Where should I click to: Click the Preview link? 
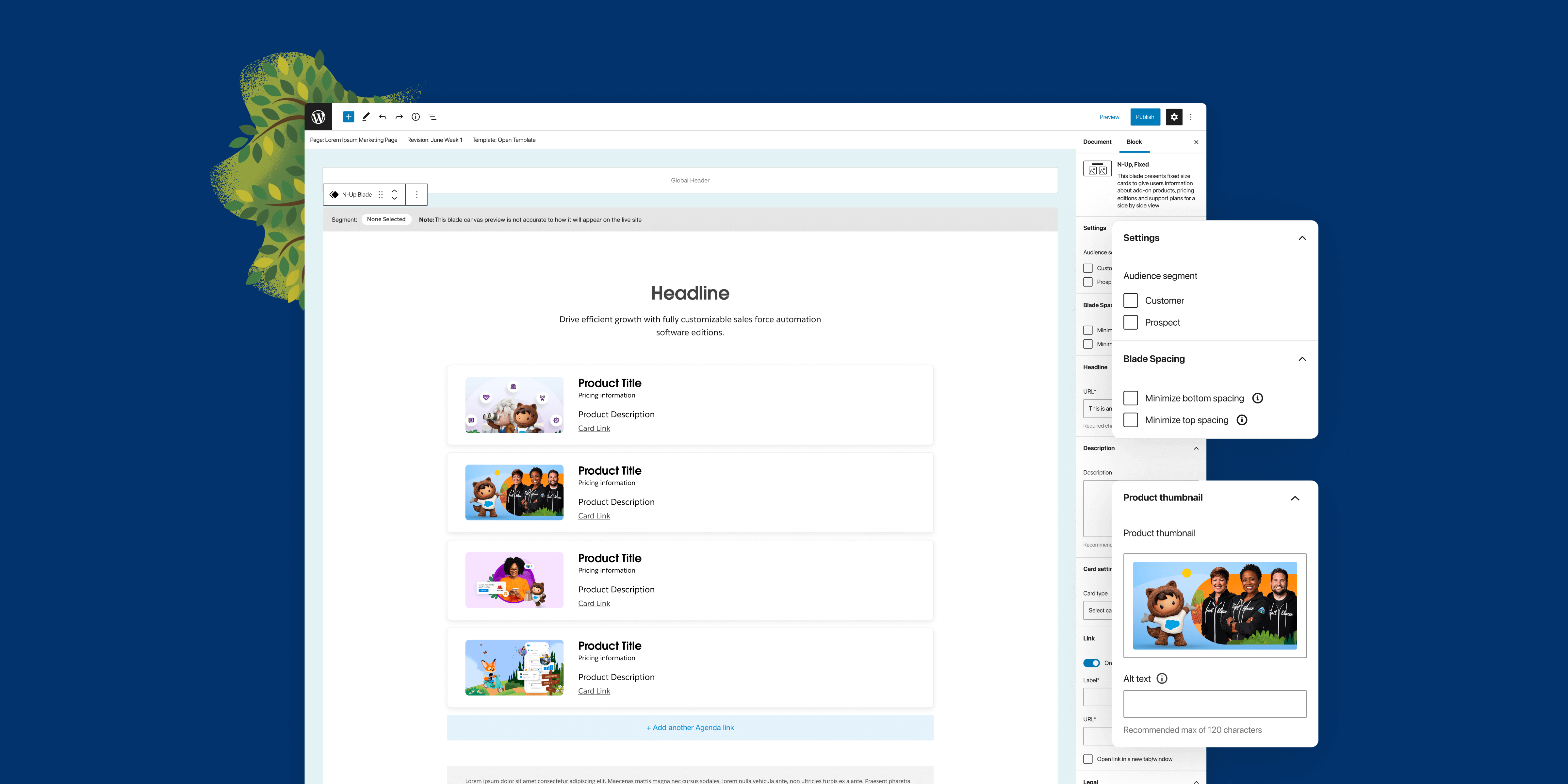tap(1109, 117)
